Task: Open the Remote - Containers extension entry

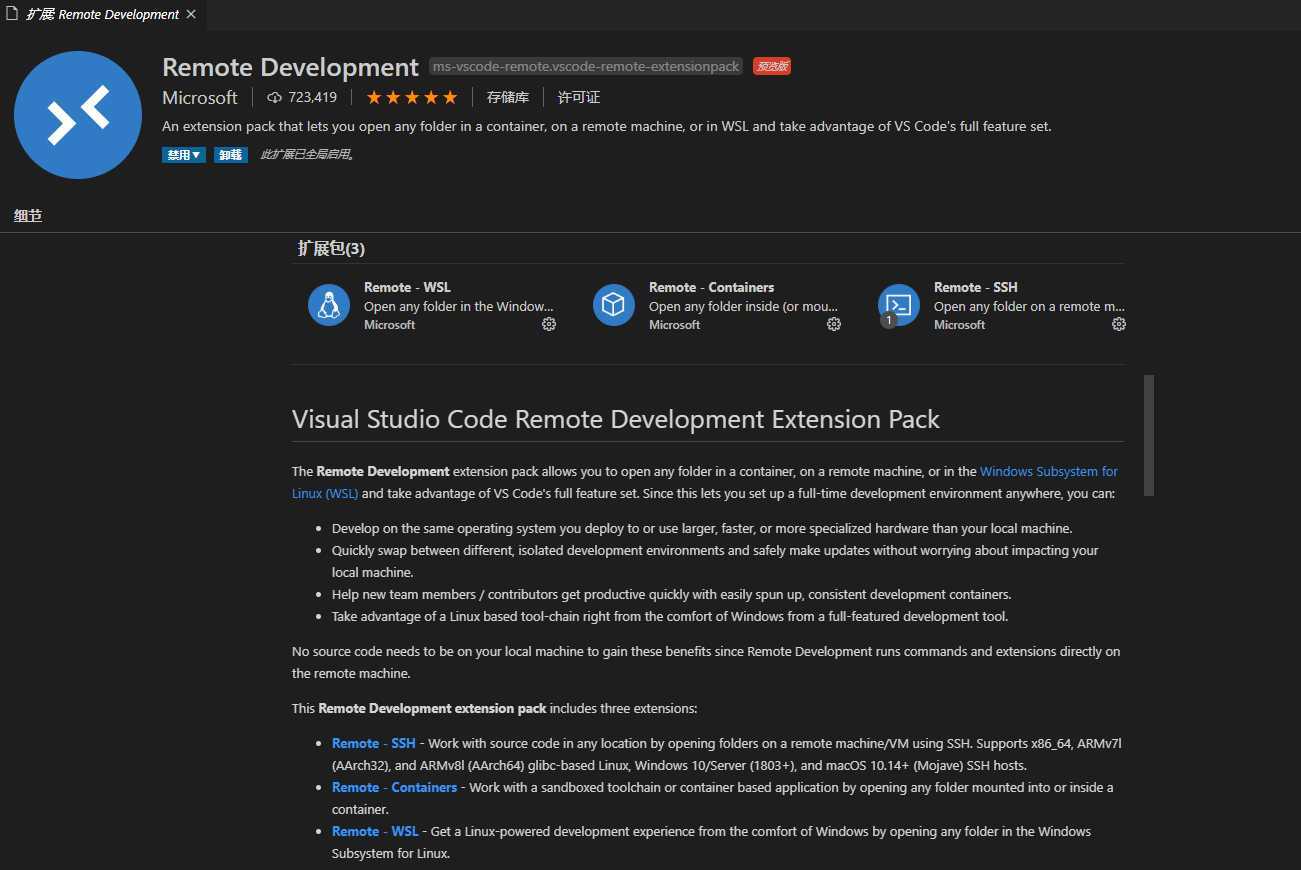Action: click(716, 305)
